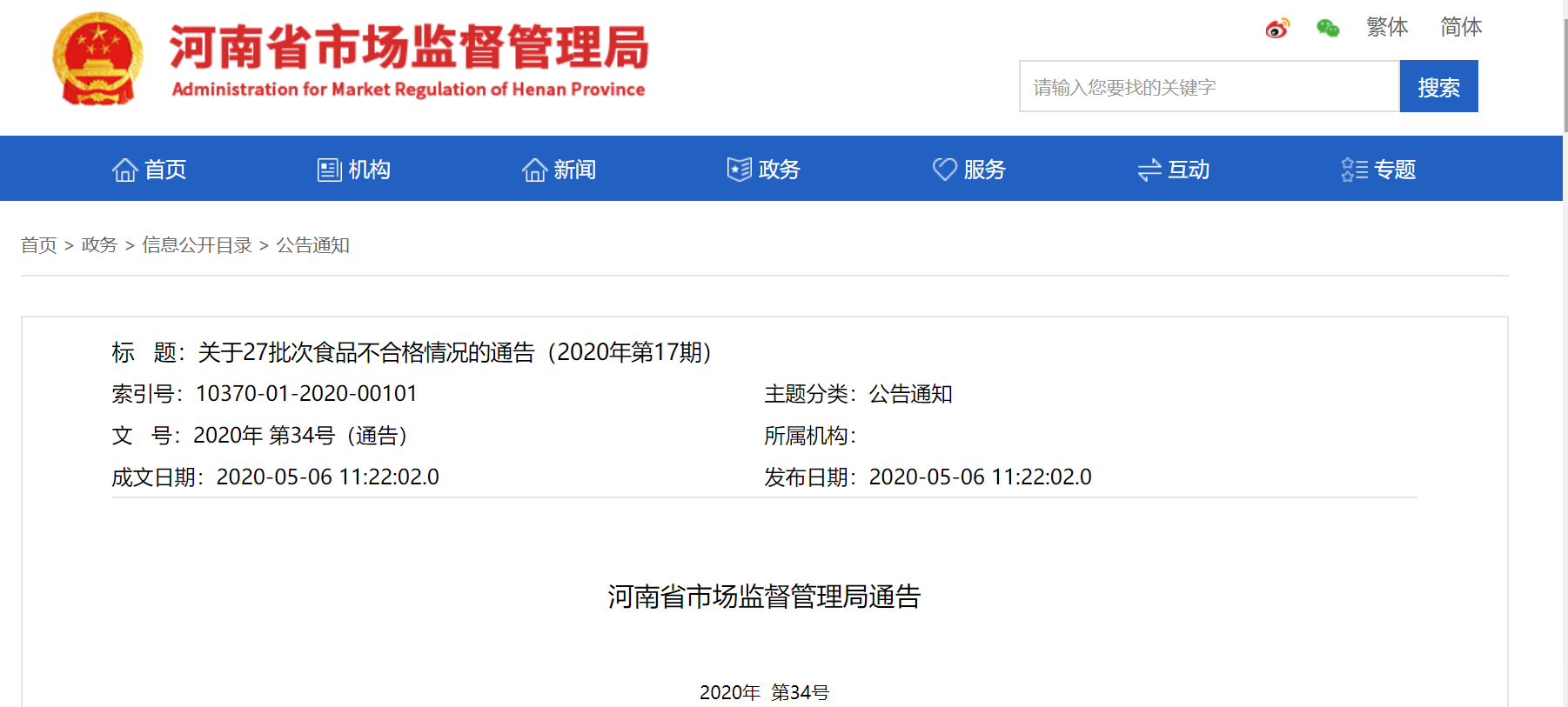
Task: Switch to traditional Chinese via 繁体
Action: point(1387,27)
